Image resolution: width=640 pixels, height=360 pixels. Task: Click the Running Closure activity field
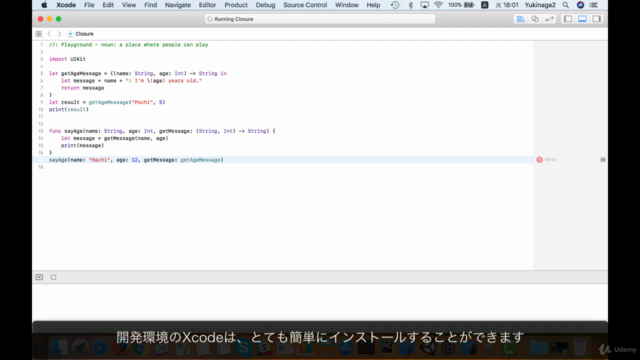coord(320,19)
